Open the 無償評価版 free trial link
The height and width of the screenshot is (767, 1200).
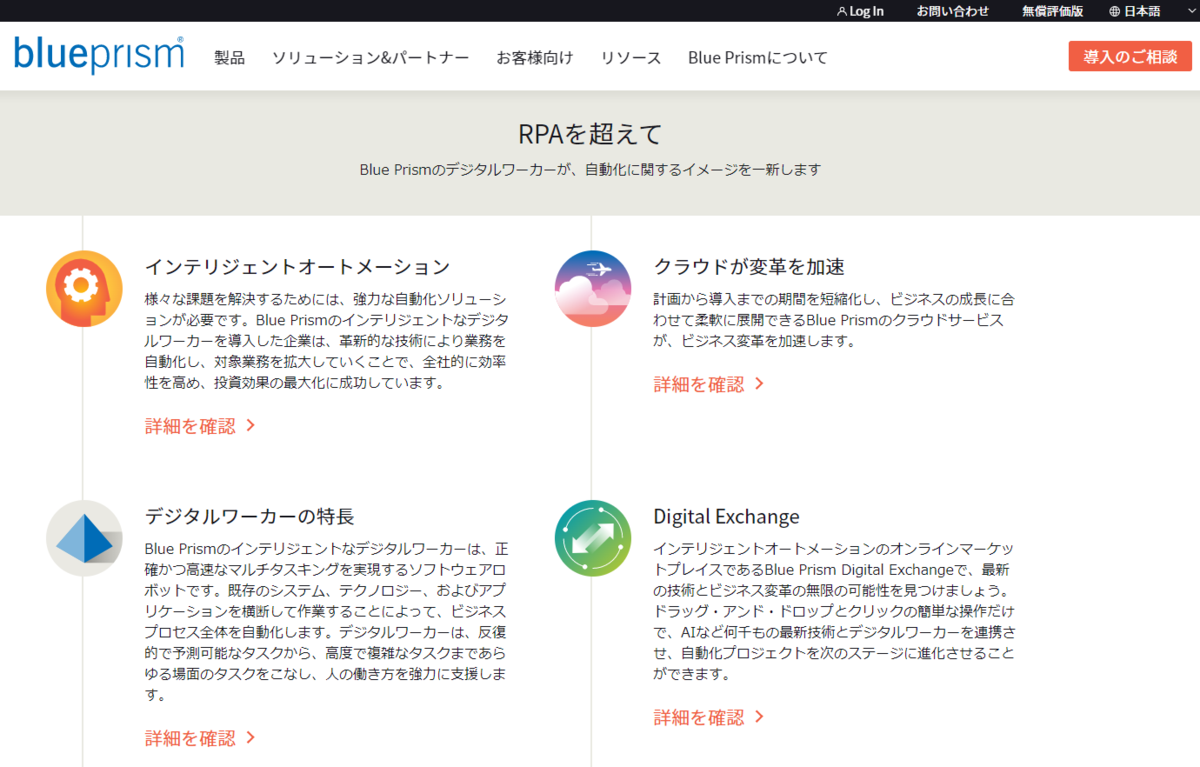pyautogui.click(x=1052, y=11)
